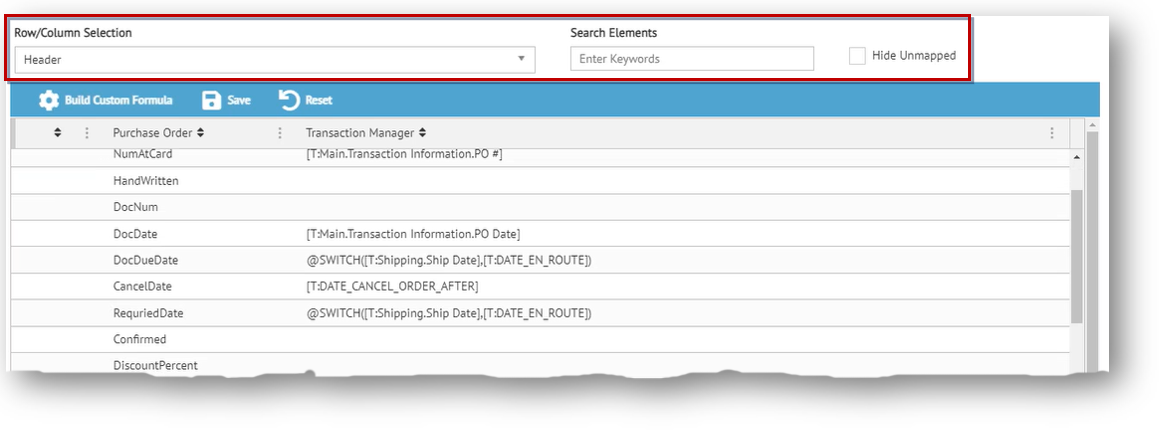Viewport: 1160px width, 430px height.
Task: Click the grid's scroll up arrow
Action: [1077, 157]
